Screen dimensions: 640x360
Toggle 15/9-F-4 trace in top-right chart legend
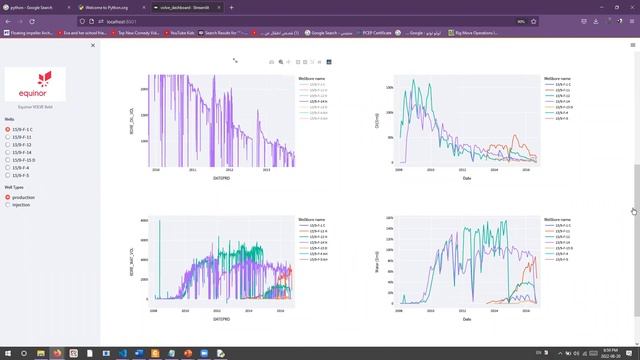pyautogui.click(x=557, y=113)
